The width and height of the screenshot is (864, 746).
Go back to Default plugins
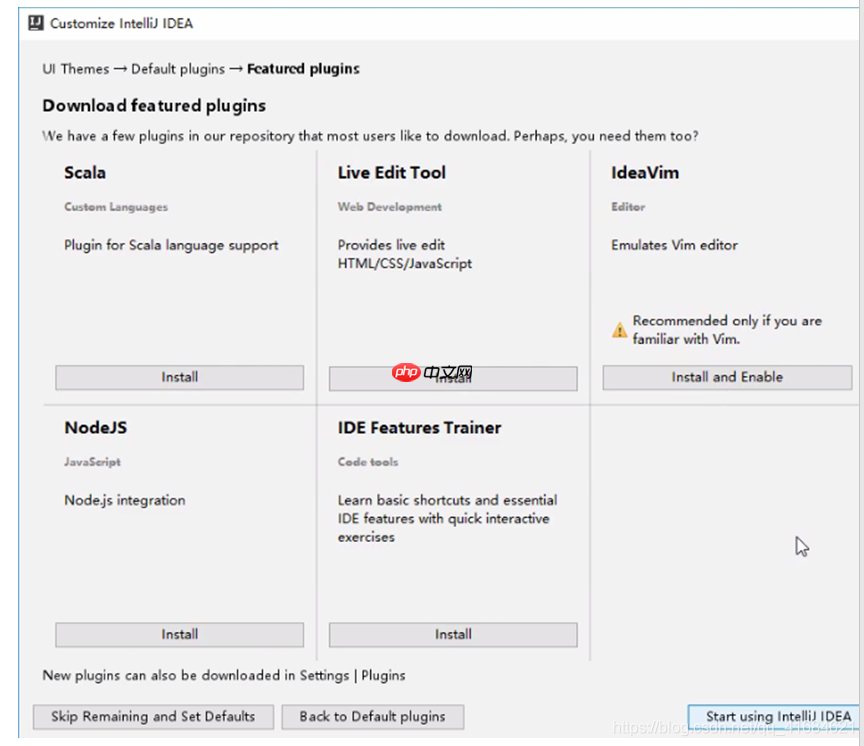pos(372,717)
